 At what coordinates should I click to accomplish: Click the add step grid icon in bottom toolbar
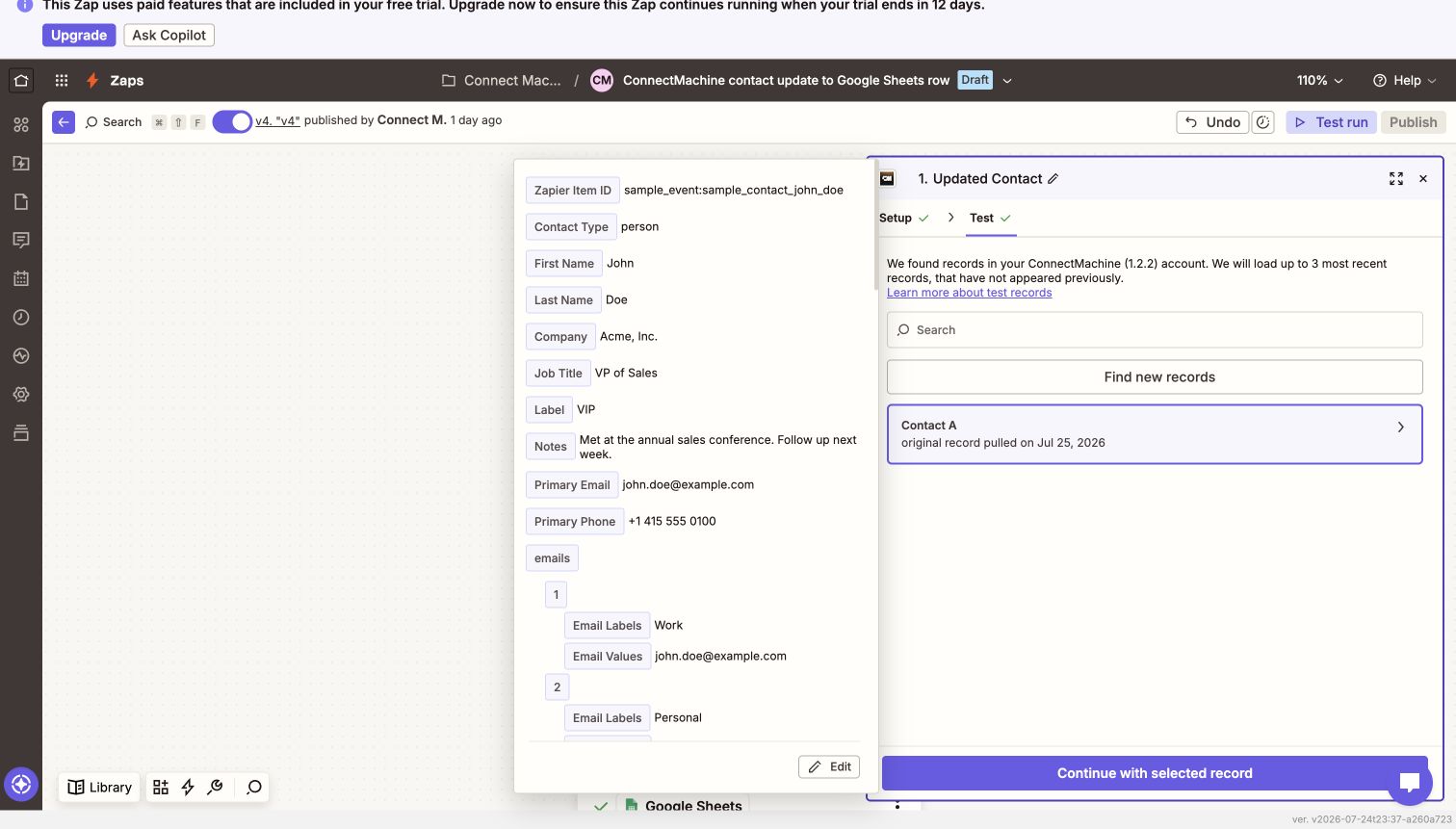coord(161,788)
